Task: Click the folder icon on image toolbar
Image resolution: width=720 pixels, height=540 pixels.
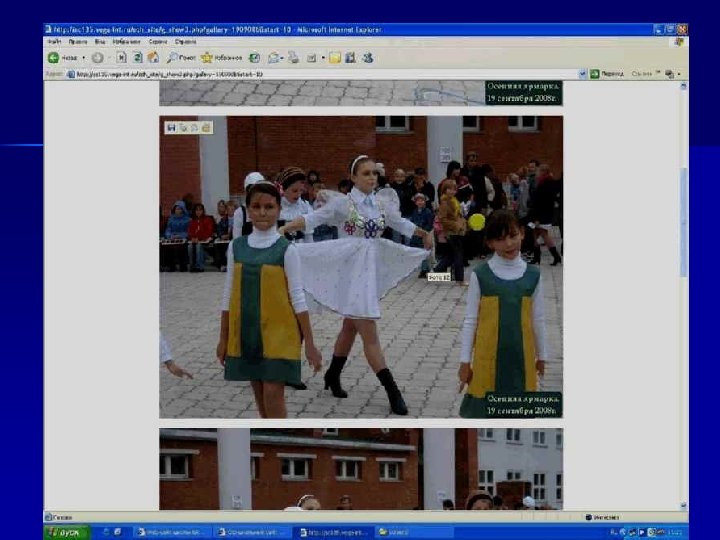Action: coord(206,128)
